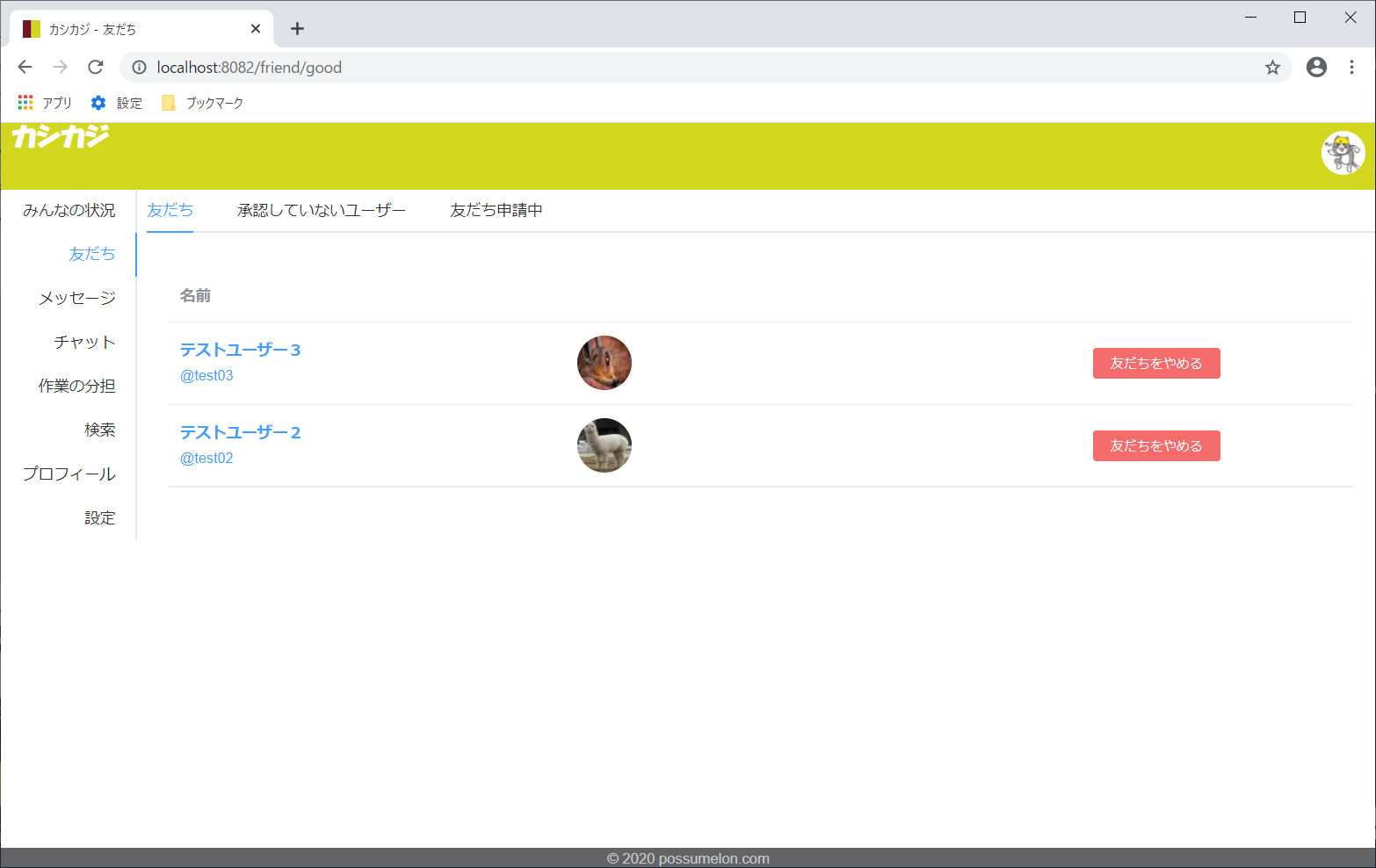Switch to 友だち申請中 tab
The width and height of the screenshot is (1376, 868).
pos(496,210)
